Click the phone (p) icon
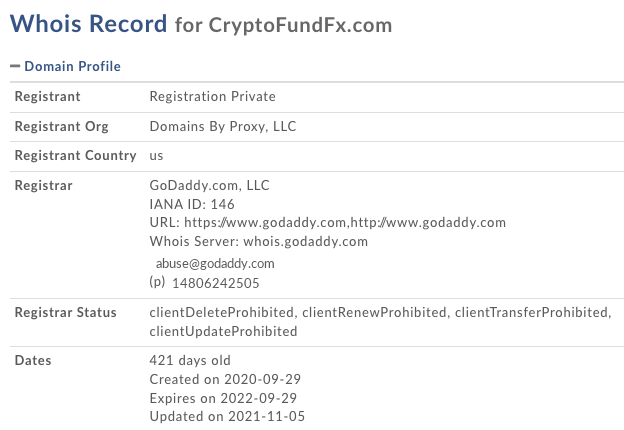The width and height of the screenshot is (624, 430). [x=156, y=283]
